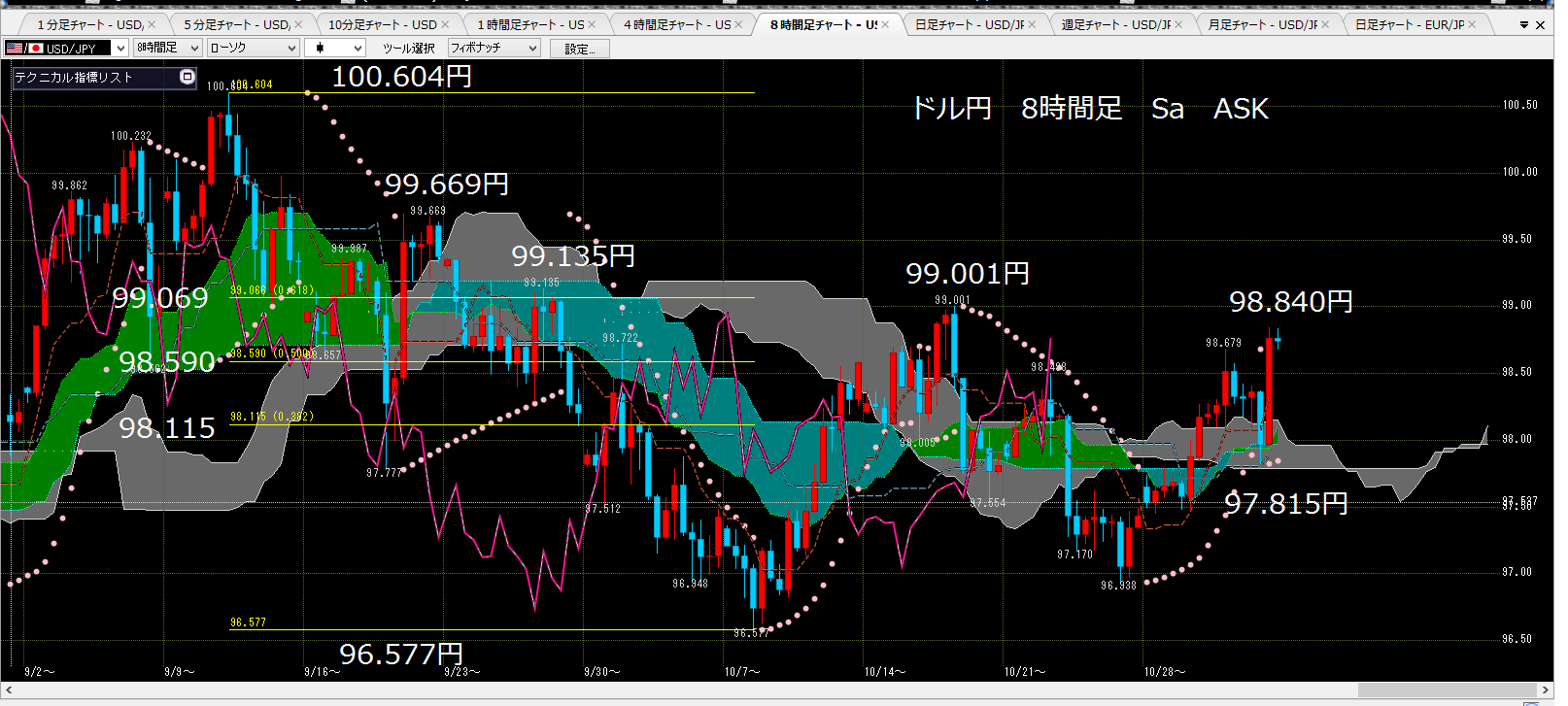Close the 日足チャート USD/JPY tab
The image size is (1568, 706).
coord(1032,25)
